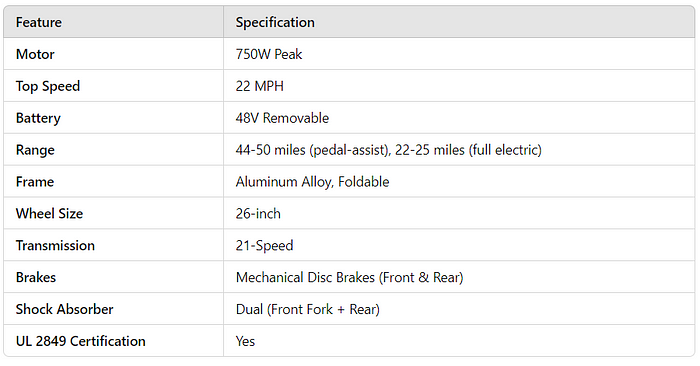Select the Wheel Size label
This screenshot has height=366, width=700.
point(50,214)
